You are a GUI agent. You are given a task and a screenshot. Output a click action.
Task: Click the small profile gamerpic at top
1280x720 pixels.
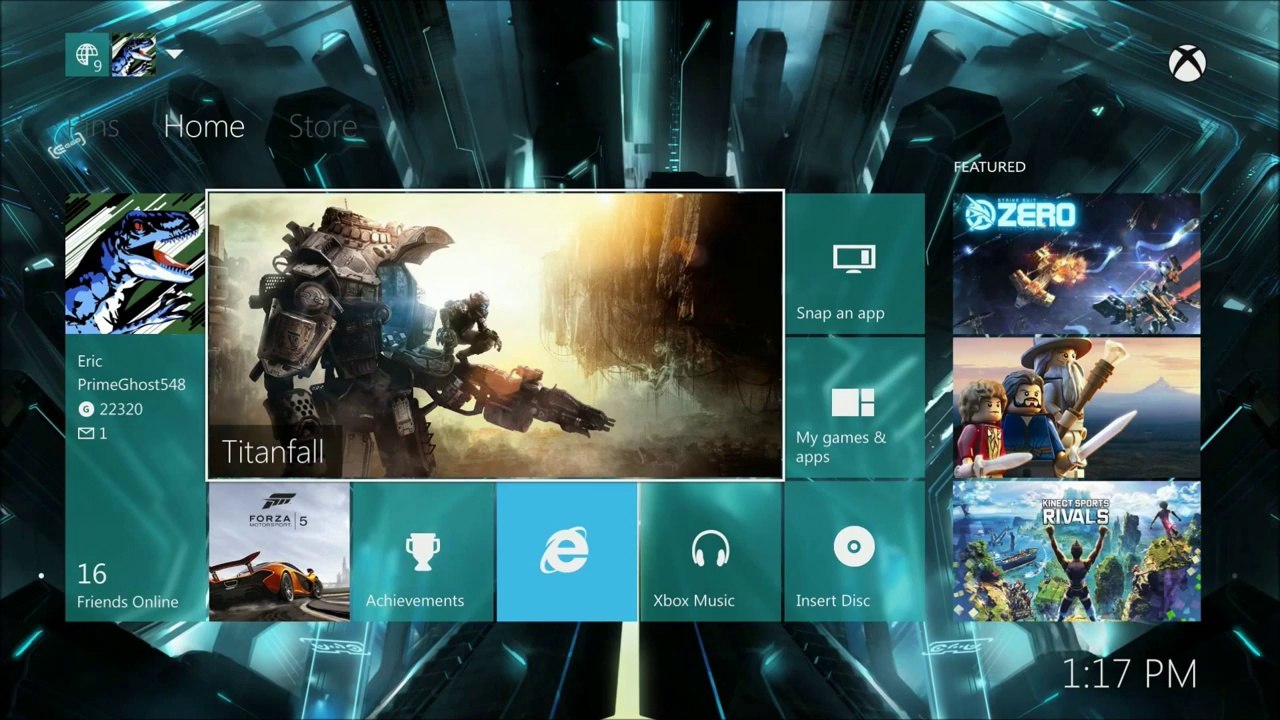[134, 54]
